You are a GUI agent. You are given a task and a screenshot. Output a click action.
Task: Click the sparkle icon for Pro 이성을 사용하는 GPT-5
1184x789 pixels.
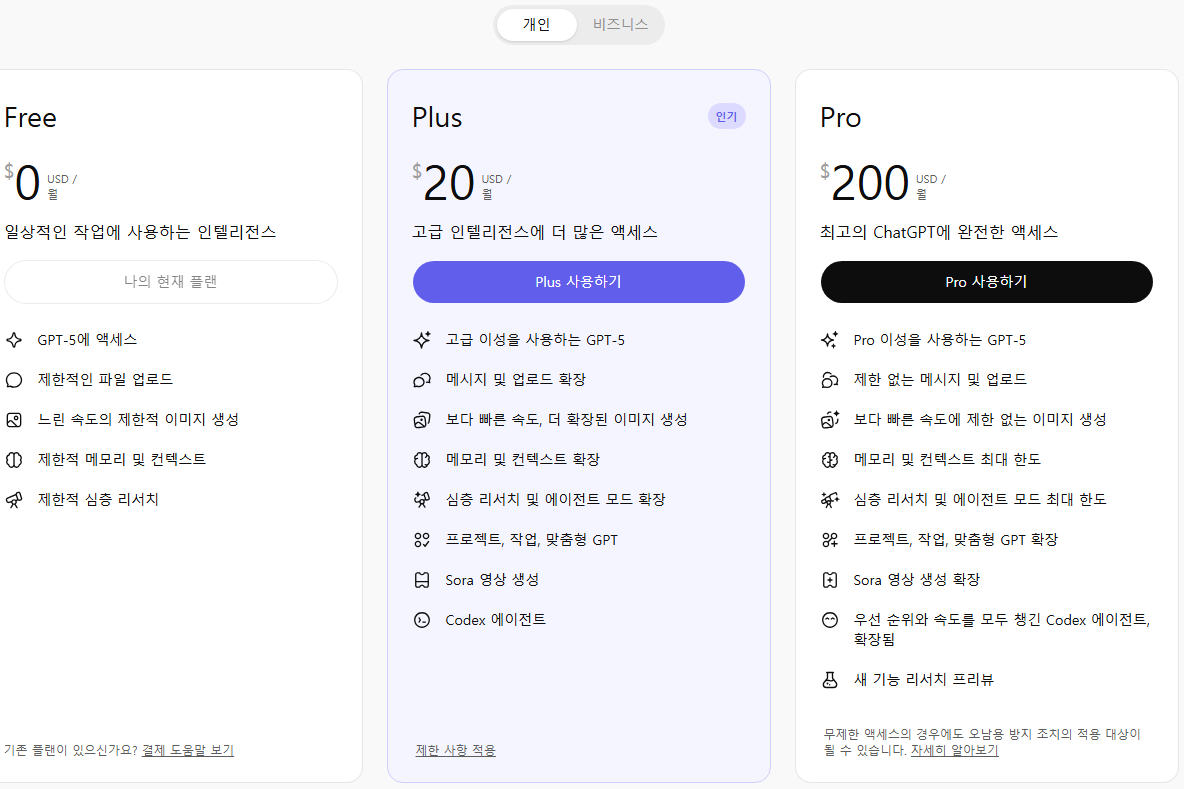click(x=830, y=340)
